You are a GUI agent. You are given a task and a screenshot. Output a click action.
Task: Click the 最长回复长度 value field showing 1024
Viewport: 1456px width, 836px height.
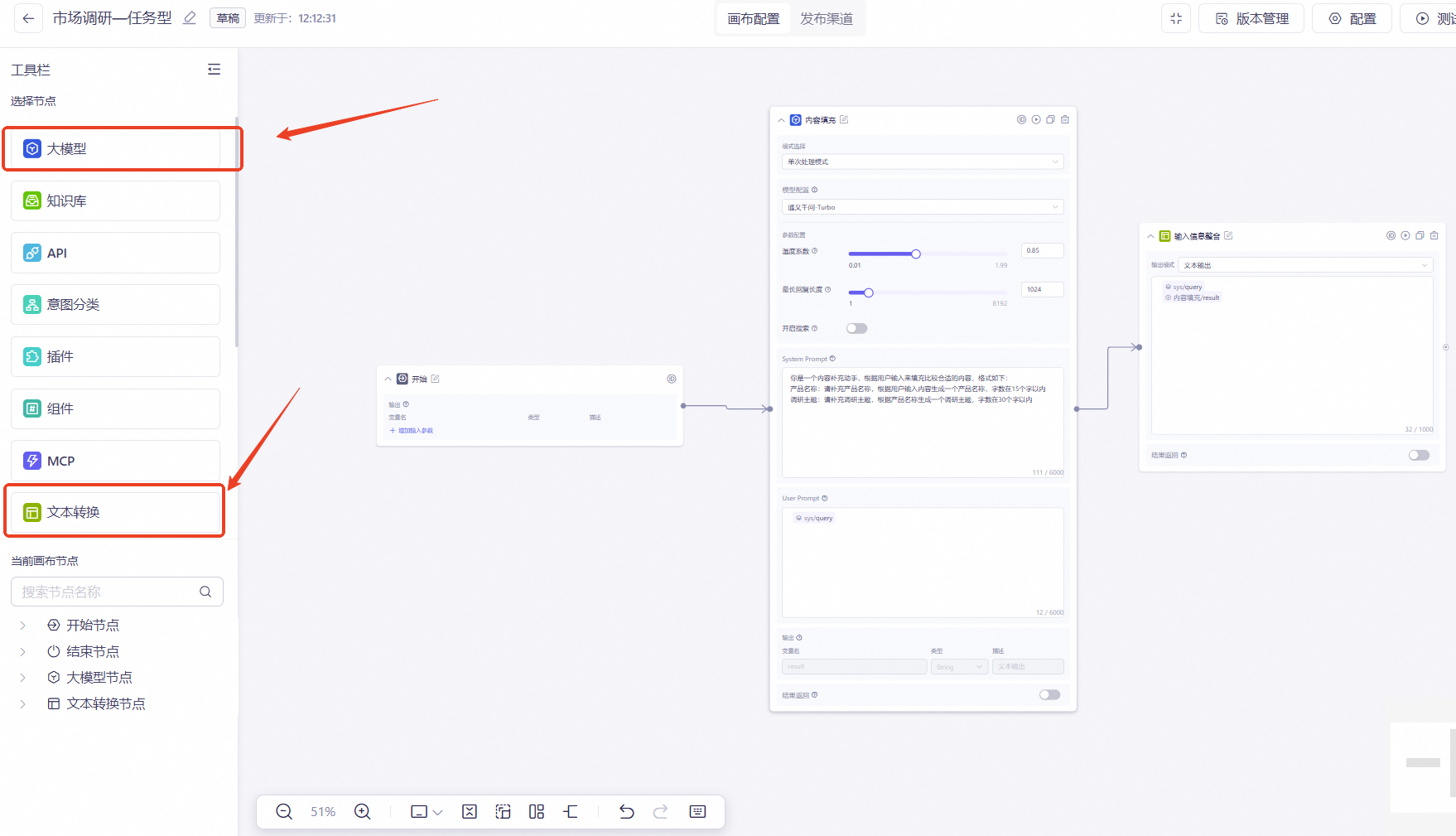click(x=1043, y=289)
